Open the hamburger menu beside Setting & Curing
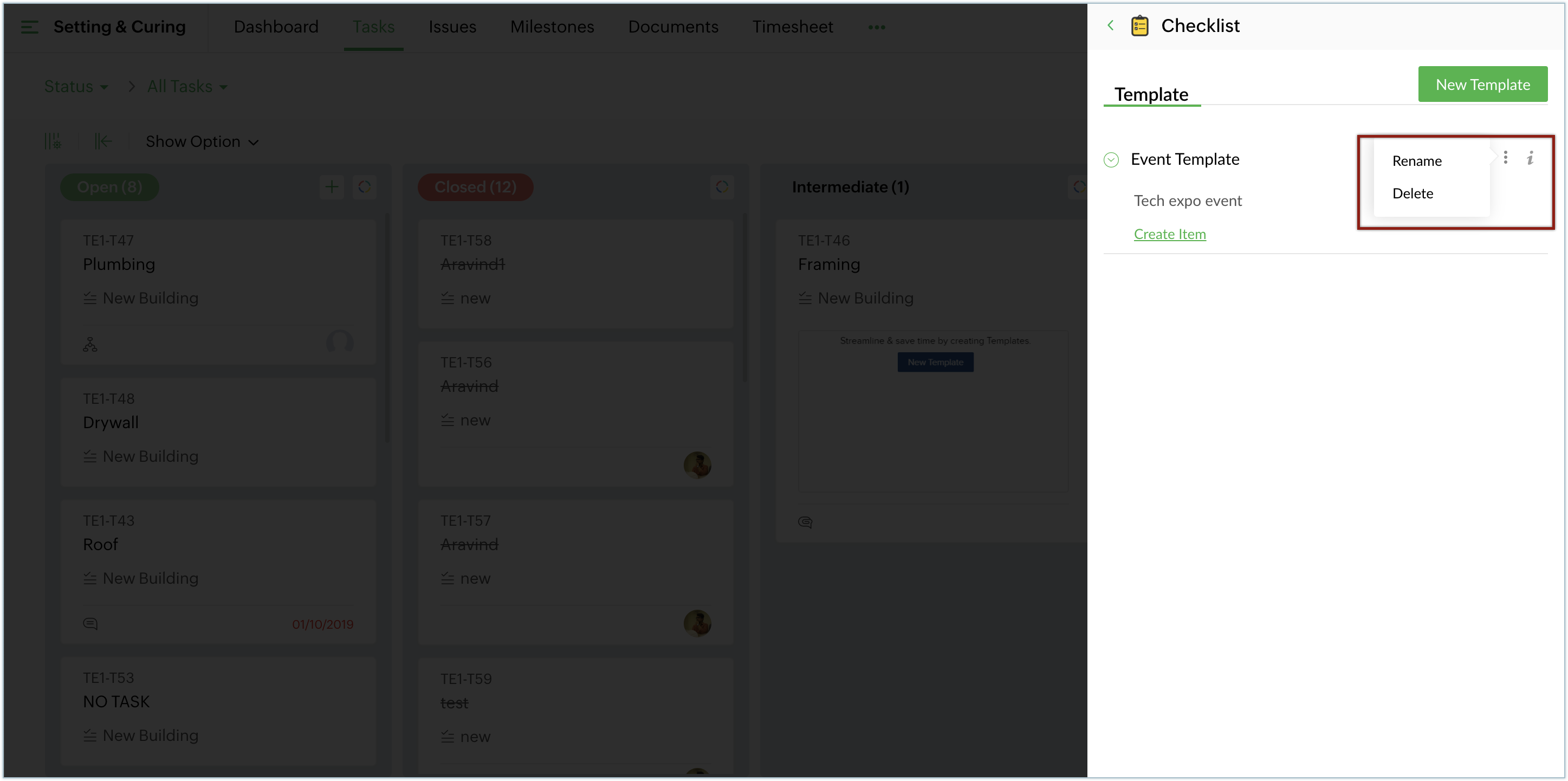The width and height of the screenshot is (1568, 781). [29, 27]
